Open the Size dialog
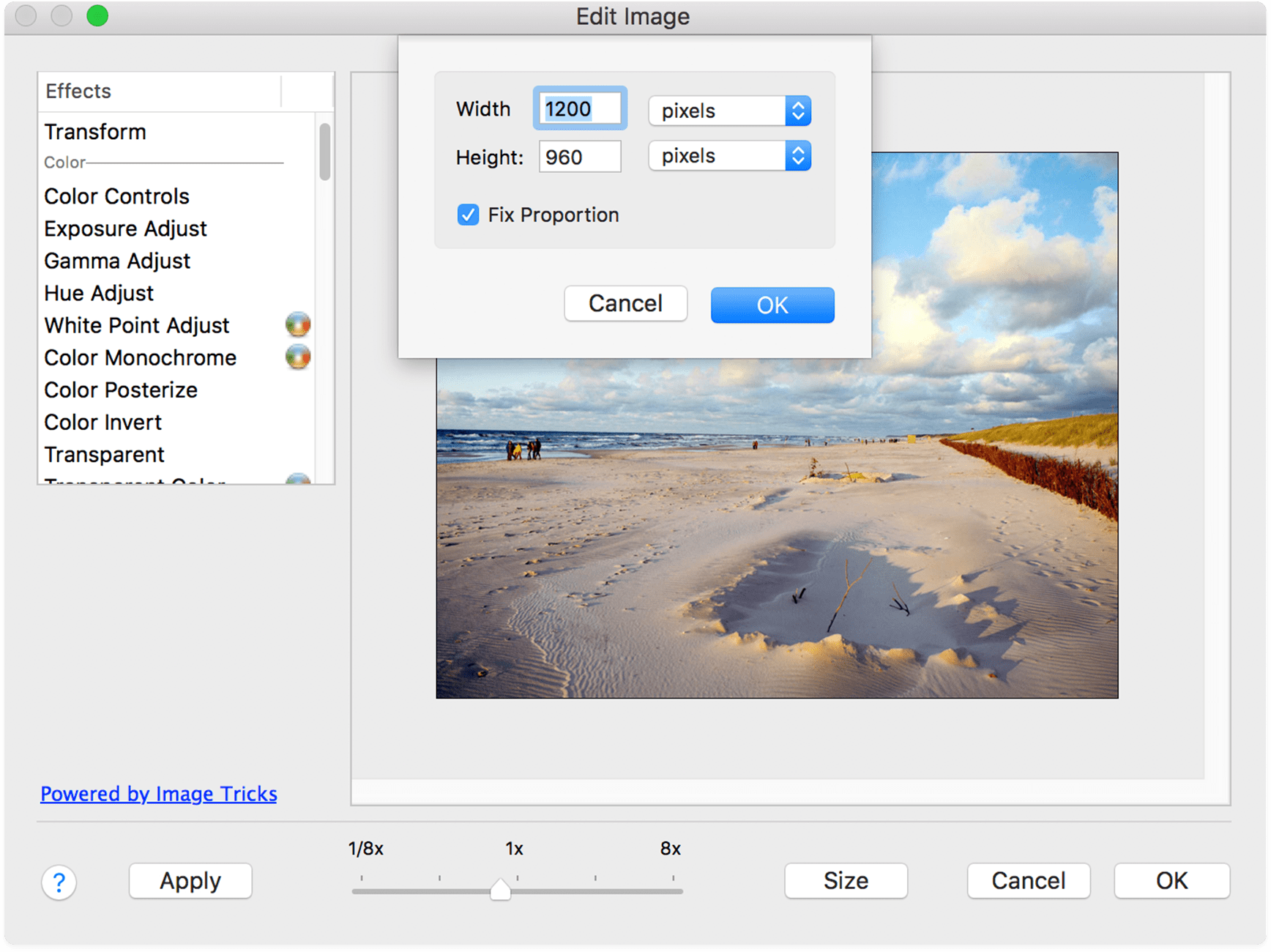This screenshot has height=952, width=1271. [845, 881]
